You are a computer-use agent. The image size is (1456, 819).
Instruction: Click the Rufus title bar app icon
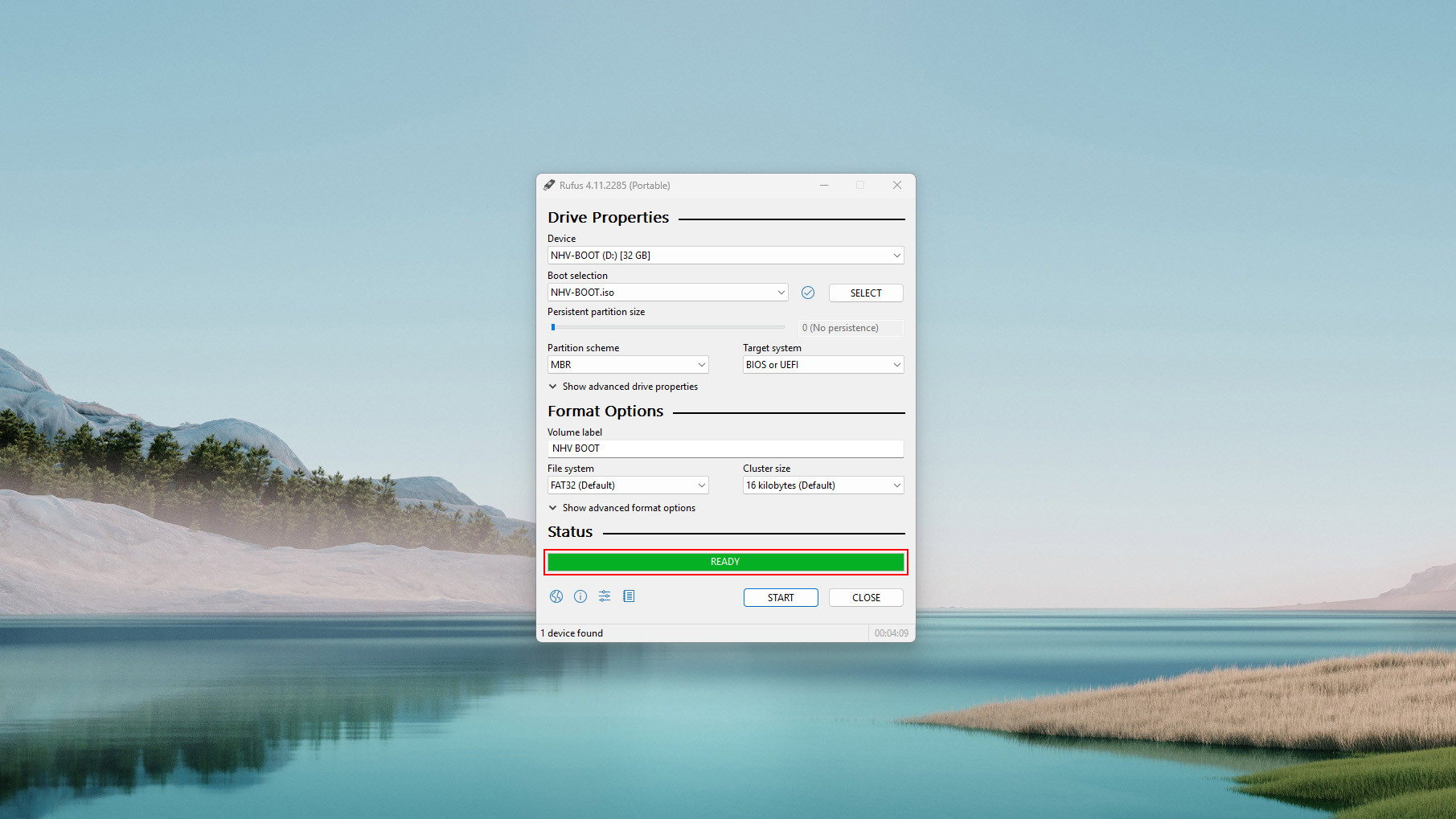point(549,185)
